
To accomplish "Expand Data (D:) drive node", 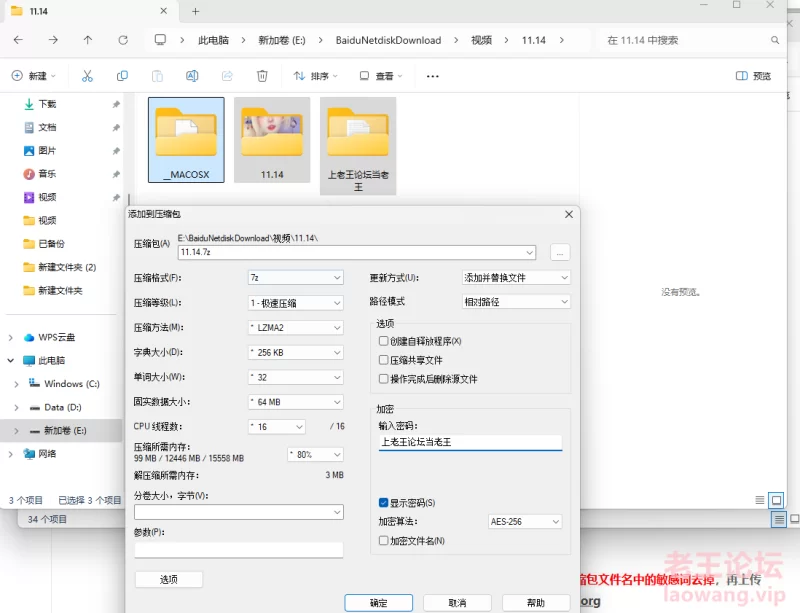I will (x=16, y=407).
